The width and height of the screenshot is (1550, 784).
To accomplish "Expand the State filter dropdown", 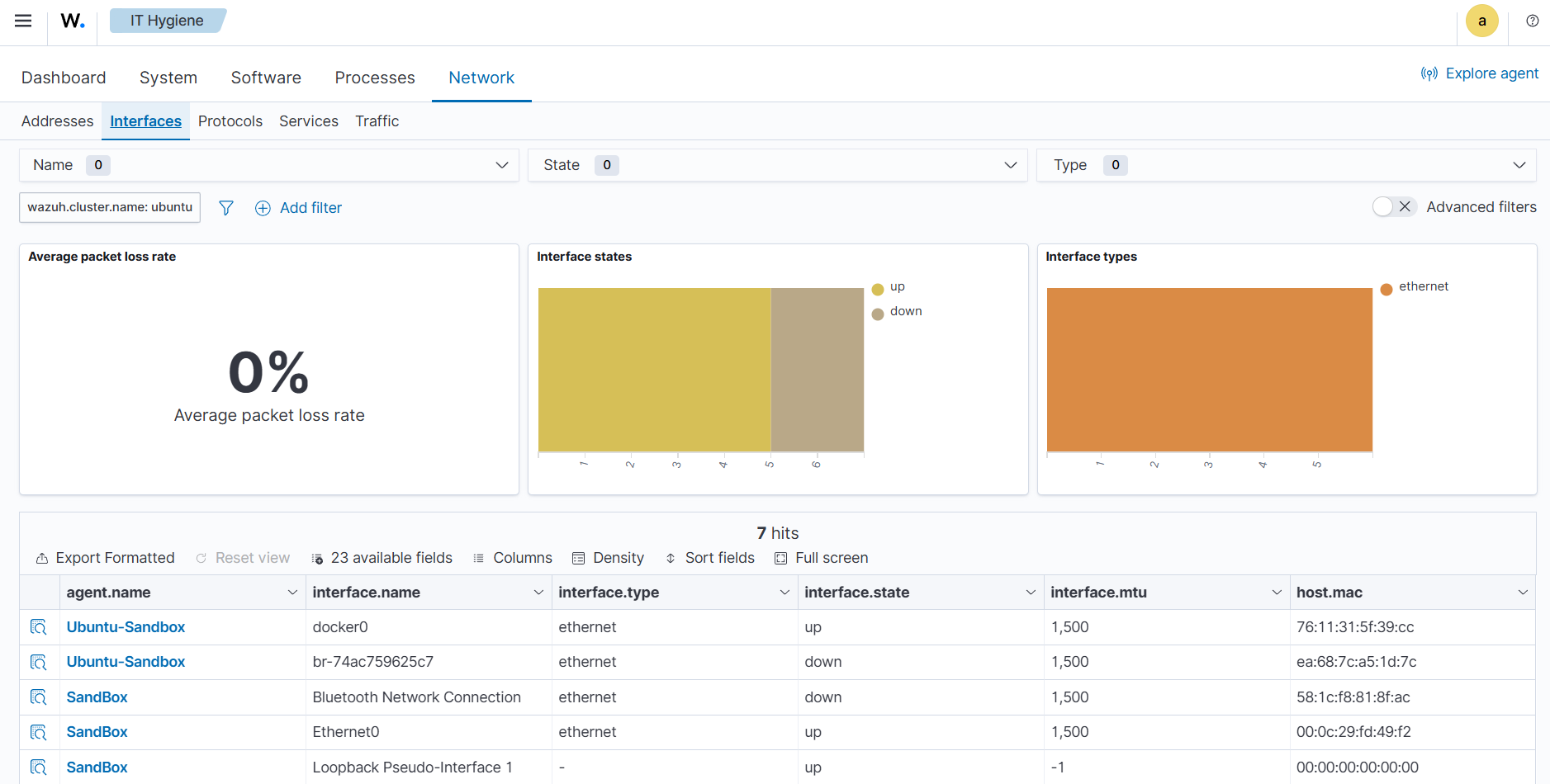I will 1011,165.
